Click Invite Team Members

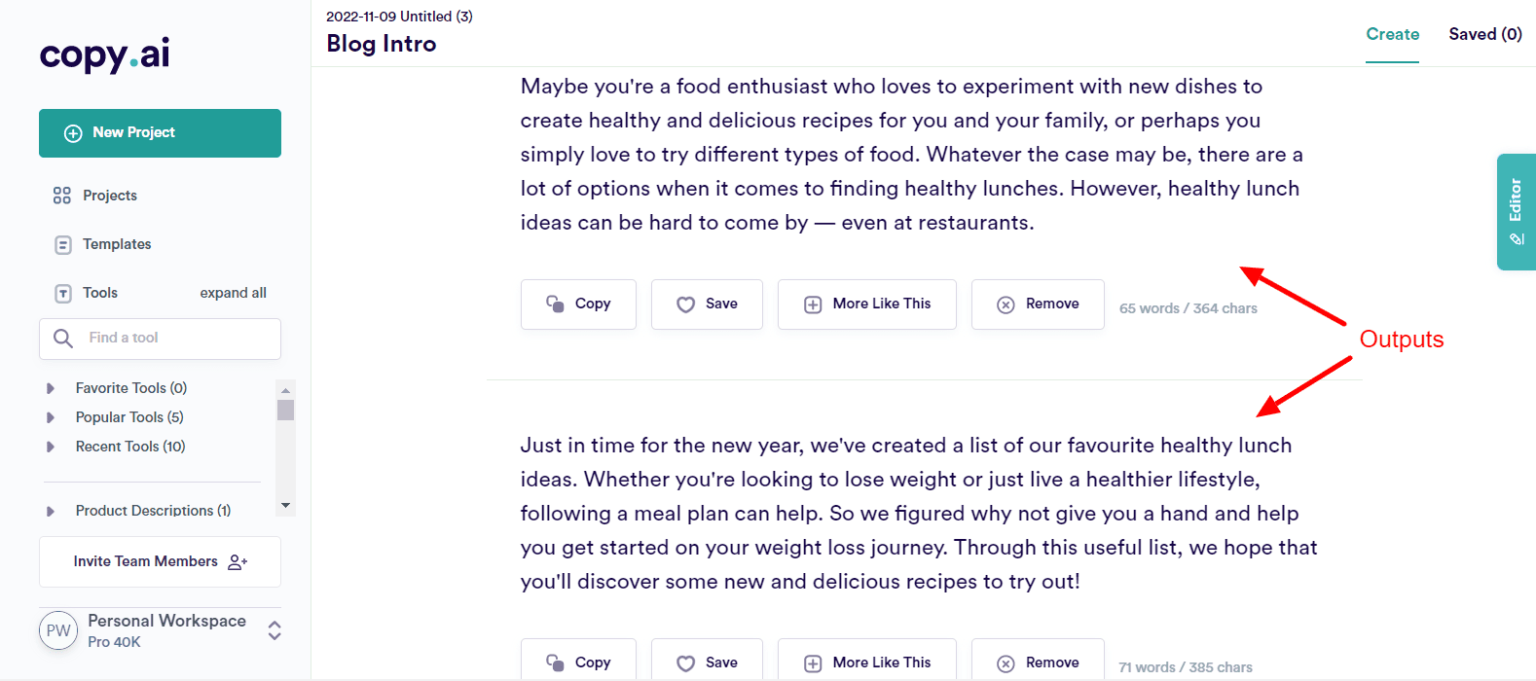[x=159, y=561]
